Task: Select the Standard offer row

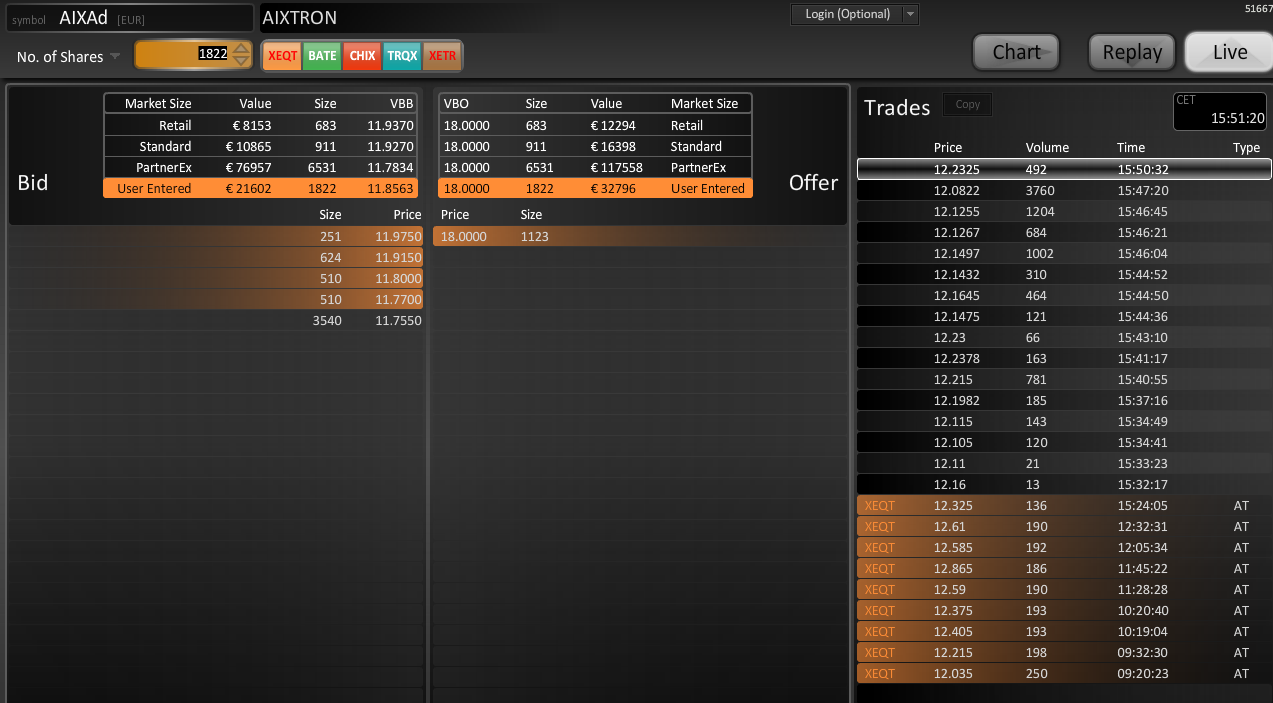Action: coord(595,146)
